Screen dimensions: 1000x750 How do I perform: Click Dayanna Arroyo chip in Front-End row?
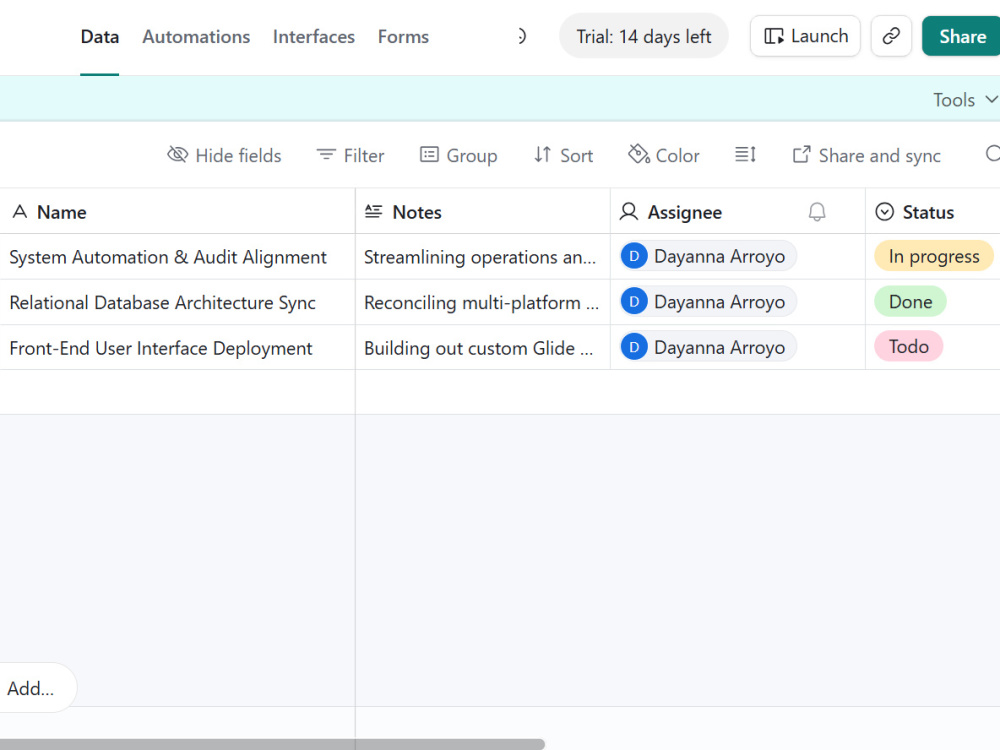[x=707, y=347]
